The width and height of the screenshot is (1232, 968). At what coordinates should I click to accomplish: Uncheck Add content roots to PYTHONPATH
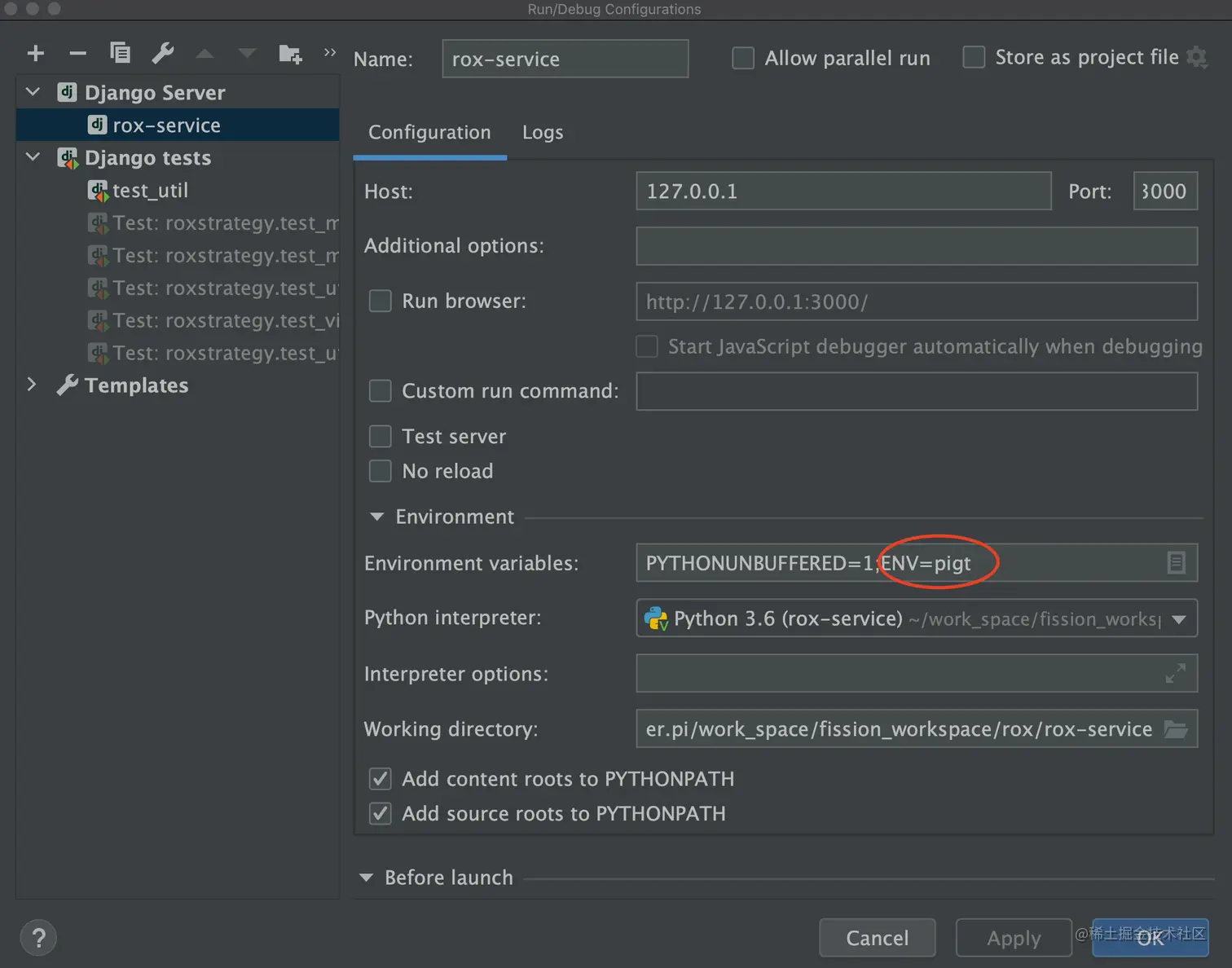(x=381, y=779)
